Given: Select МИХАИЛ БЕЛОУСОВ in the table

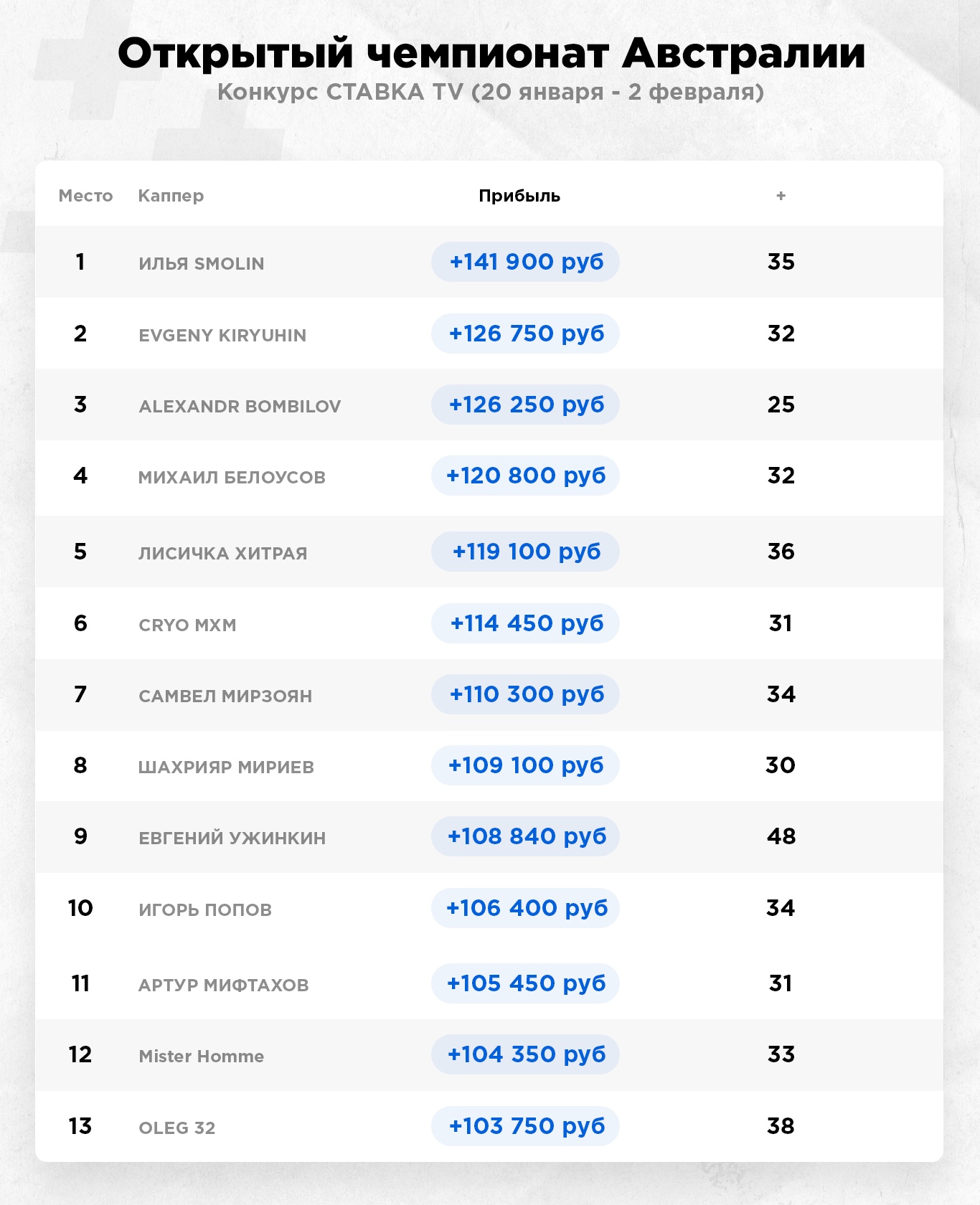Looking at the screenshot, I should 232,477.
